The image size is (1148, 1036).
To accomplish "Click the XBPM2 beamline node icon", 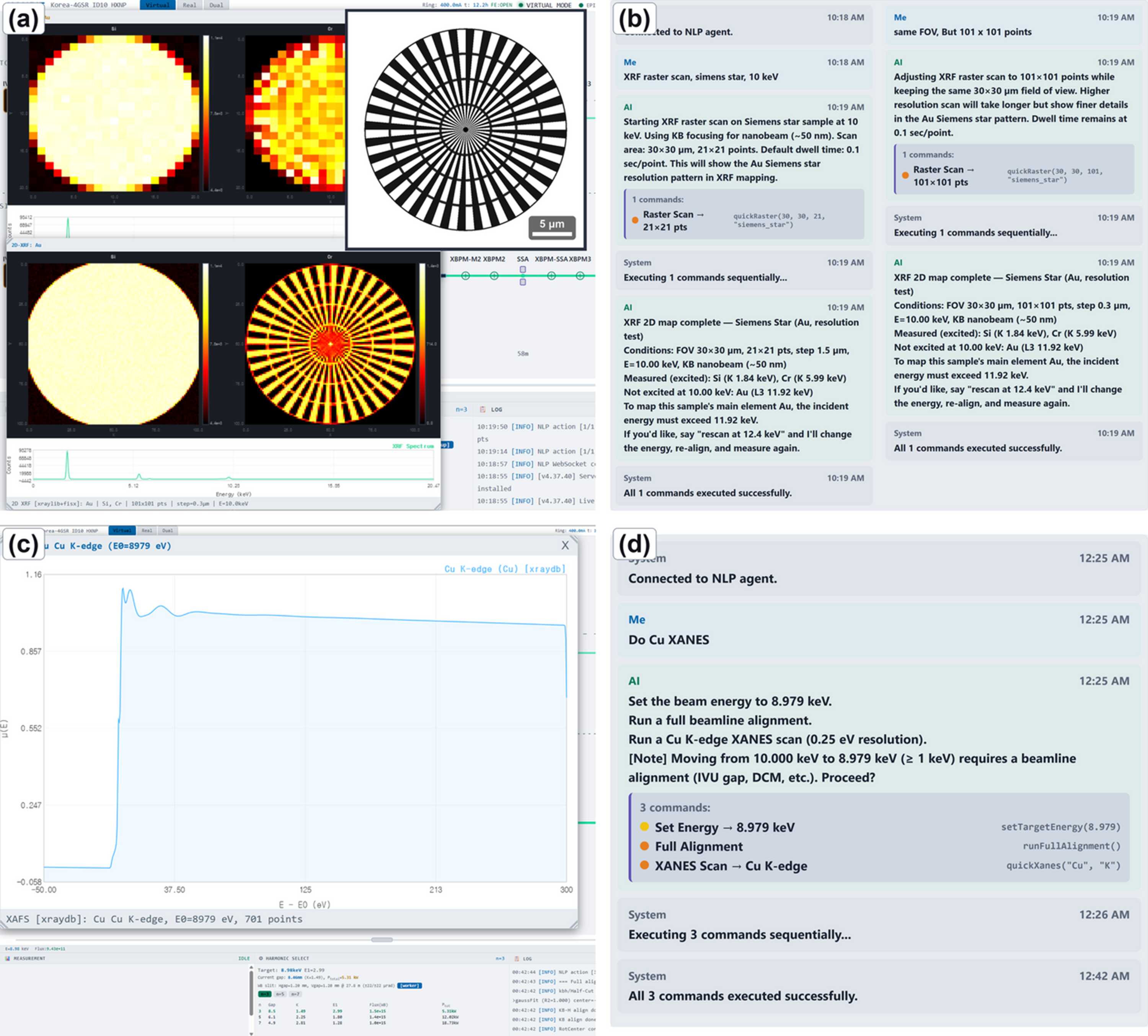I will (494, 276).
